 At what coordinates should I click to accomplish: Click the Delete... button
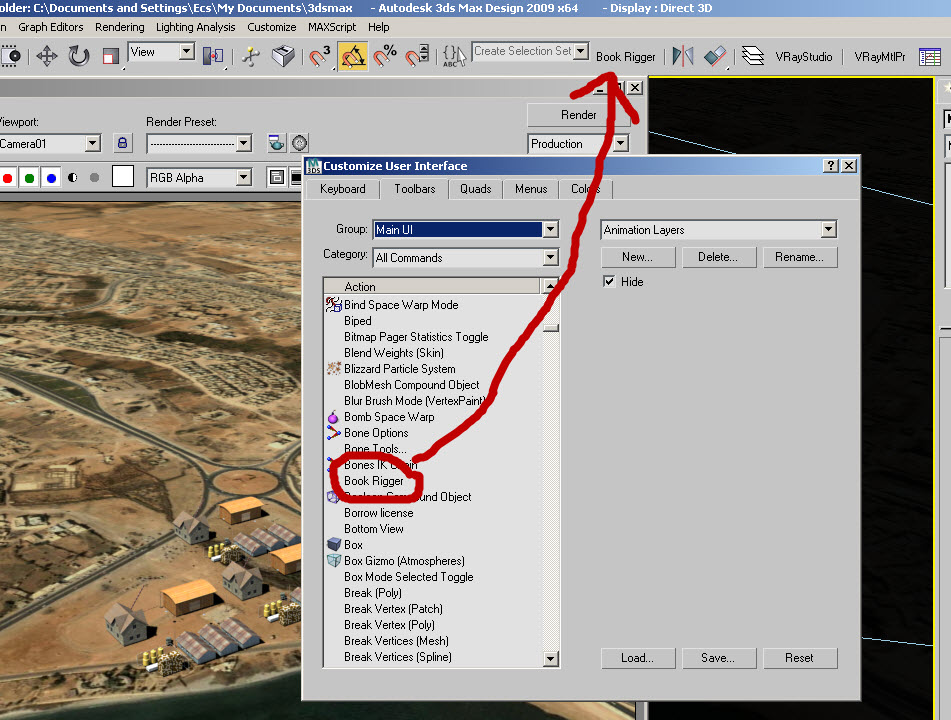point(718,257)
